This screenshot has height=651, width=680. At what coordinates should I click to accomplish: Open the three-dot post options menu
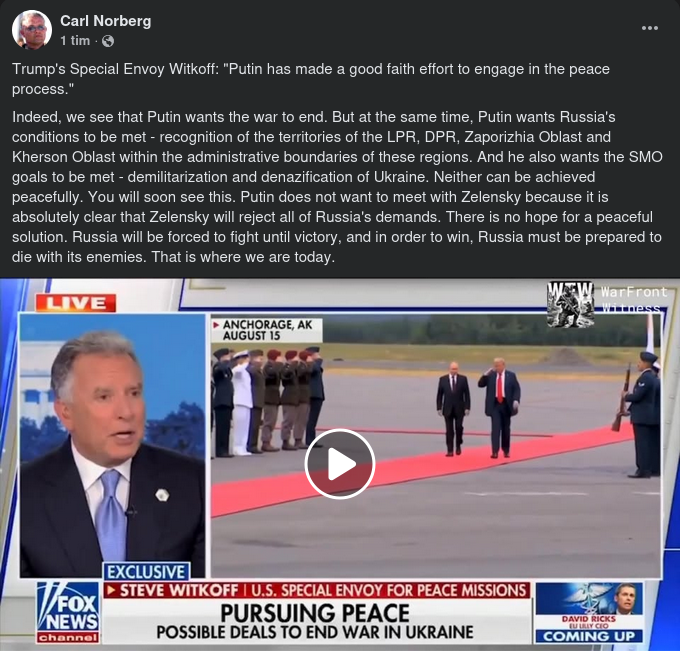click(650, 28)
